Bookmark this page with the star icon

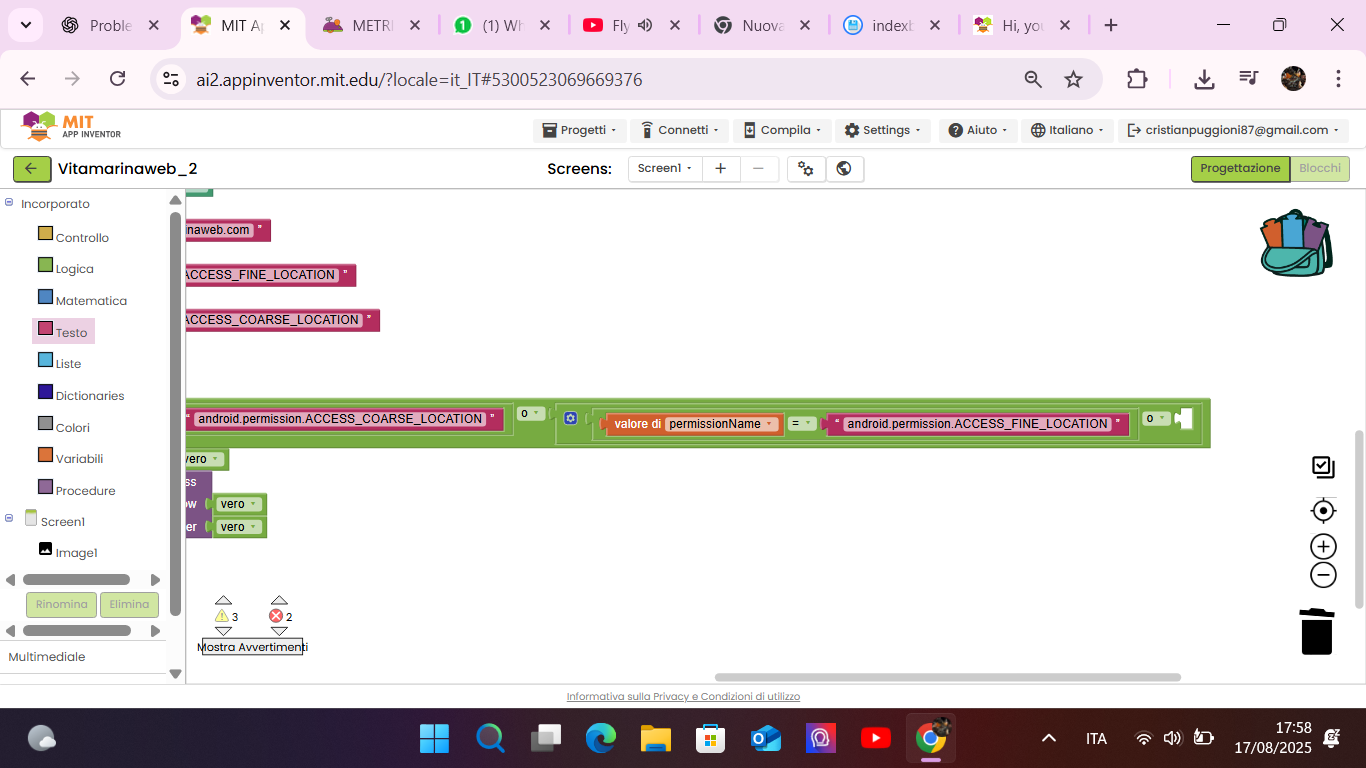coord(1073,79)
